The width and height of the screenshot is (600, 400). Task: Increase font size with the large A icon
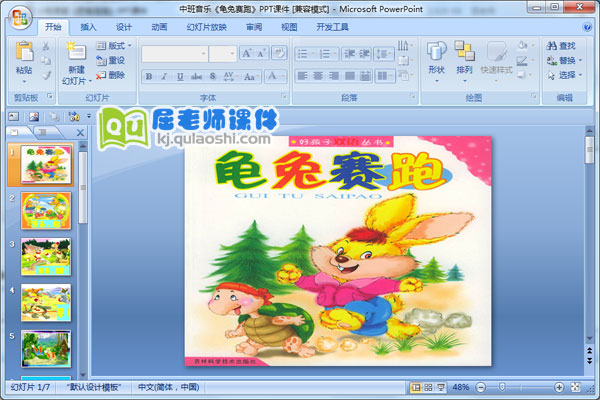pos(246,53)
